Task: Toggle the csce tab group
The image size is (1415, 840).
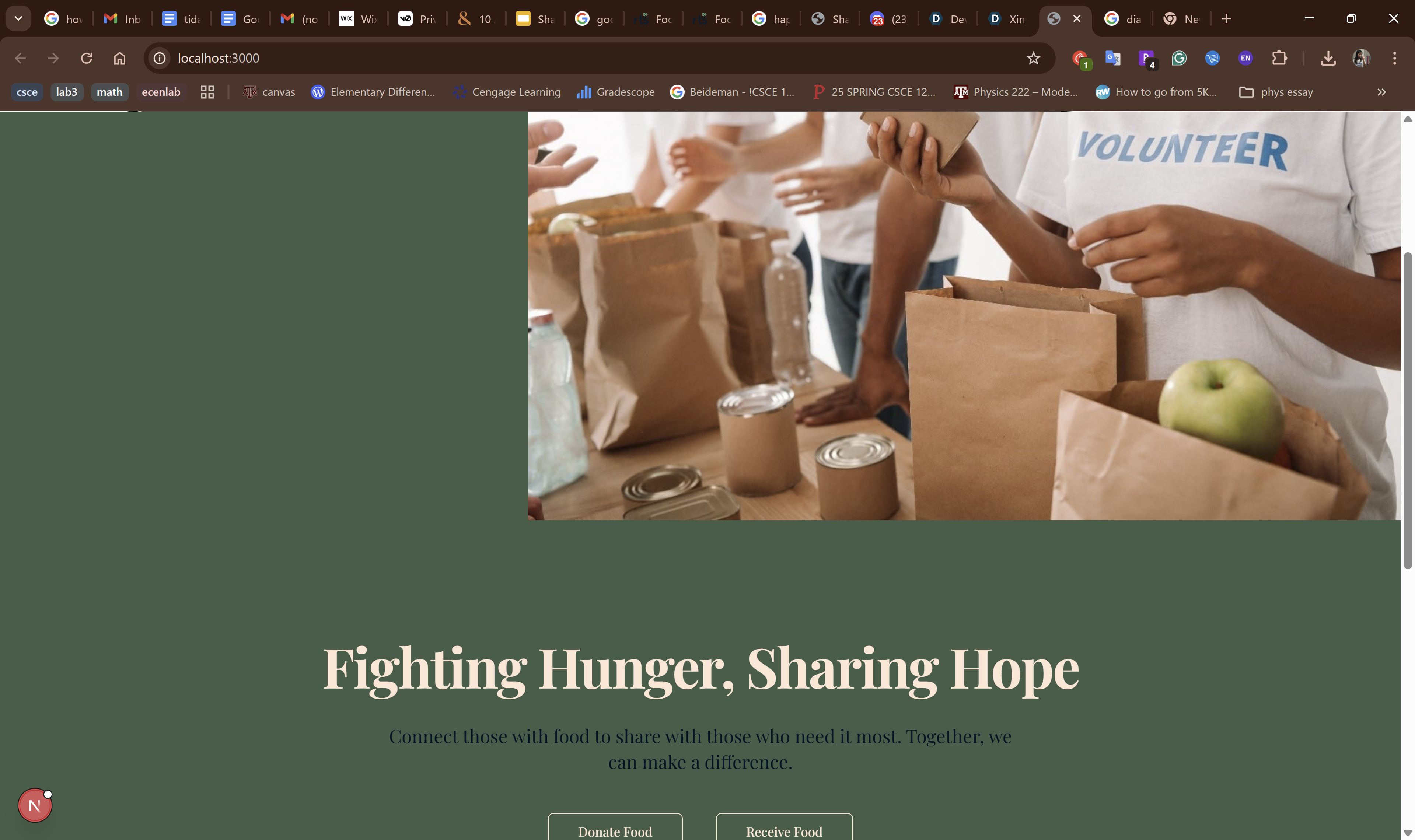Action: [x=27, y=92]
